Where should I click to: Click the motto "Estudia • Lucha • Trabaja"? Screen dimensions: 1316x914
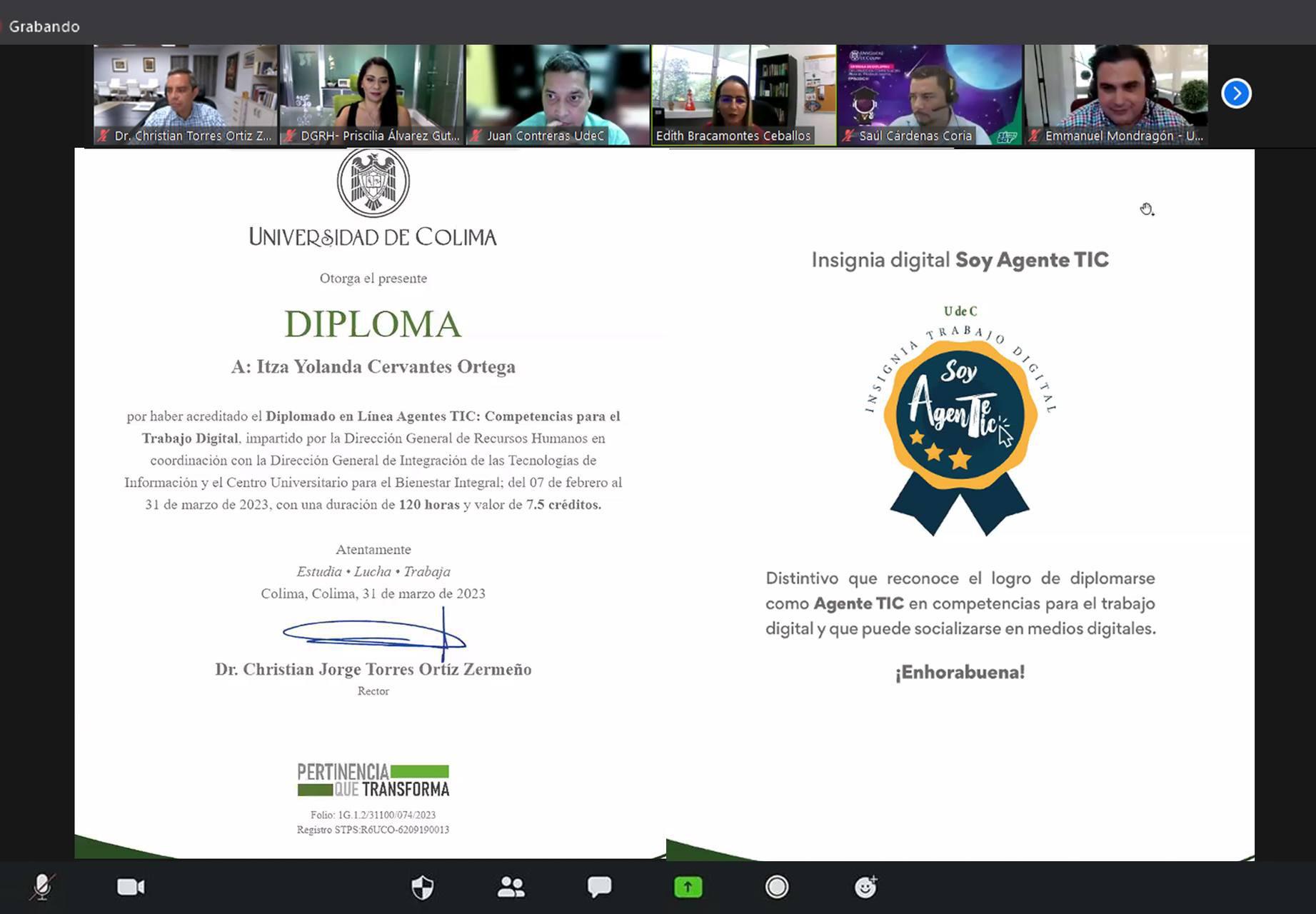point(373,572)
